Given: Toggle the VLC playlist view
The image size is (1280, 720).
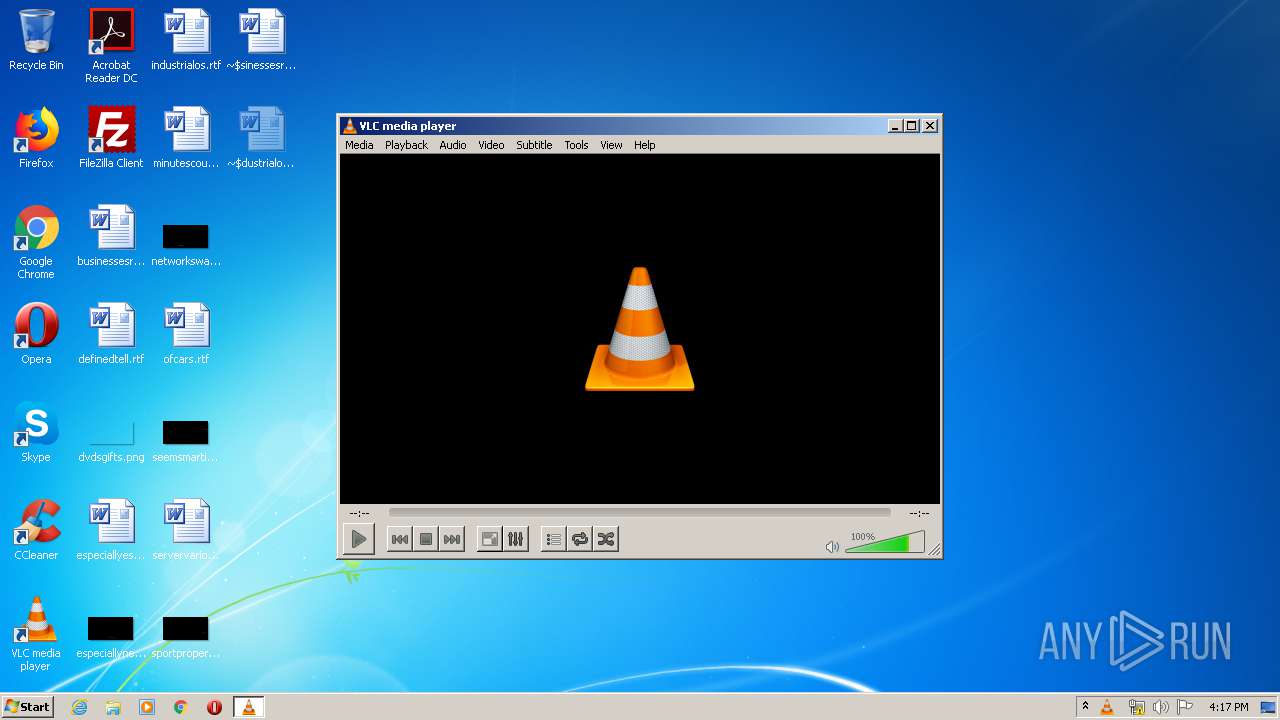Looking at the screenshot, I should [553, 539].
